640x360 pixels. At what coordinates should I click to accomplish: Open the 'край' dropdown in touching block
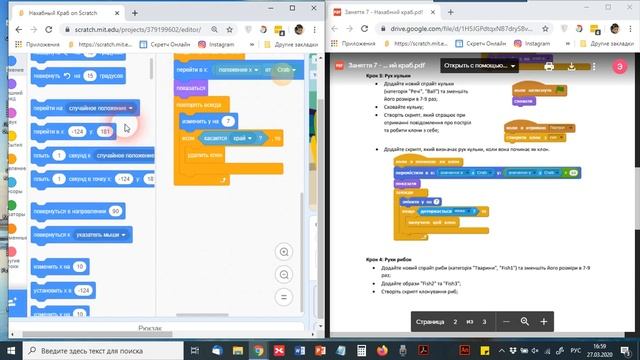point(242,138)
